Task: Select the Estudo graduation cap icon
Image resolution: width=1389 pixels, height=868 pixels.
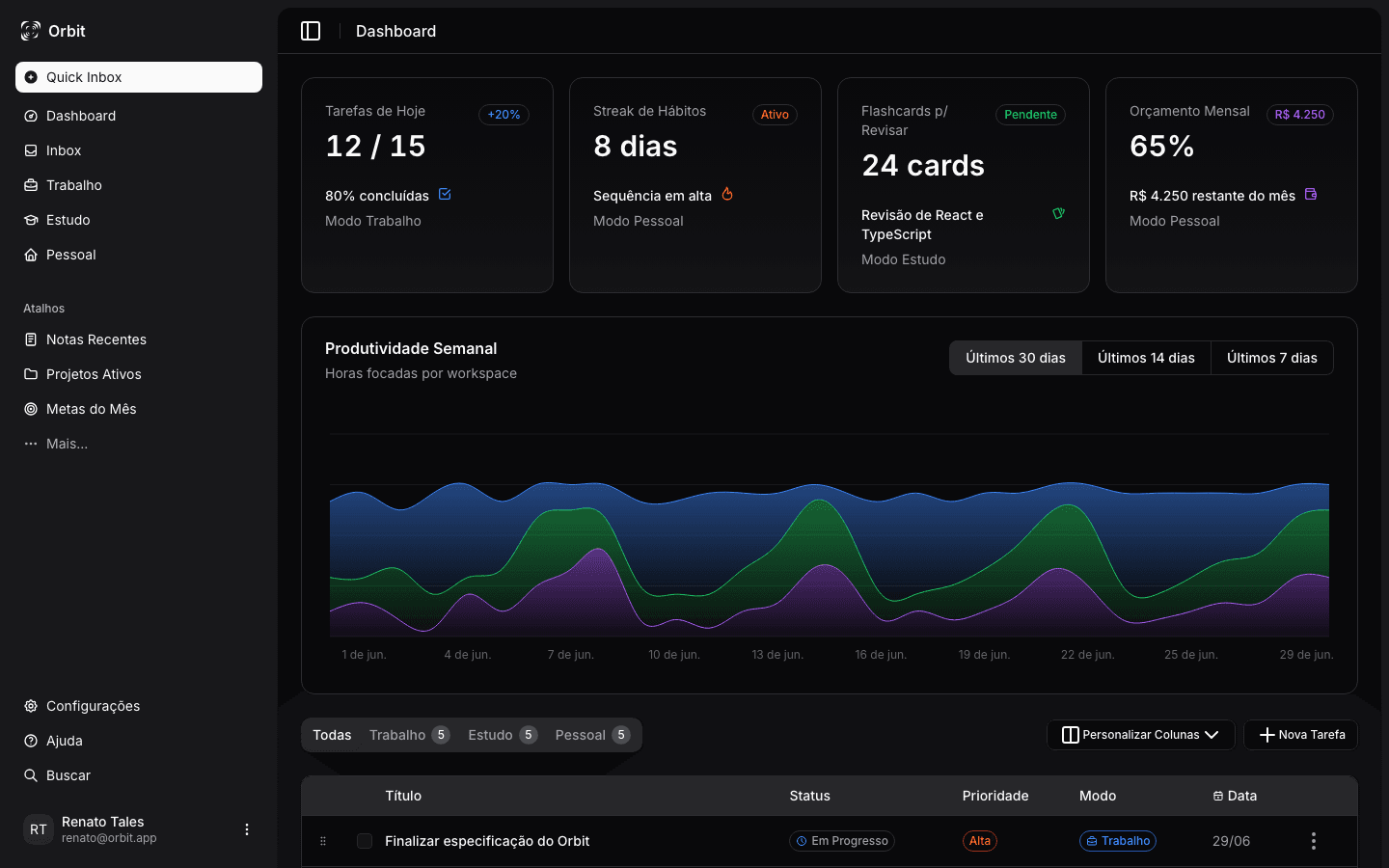Action: (x=30, y=220)
